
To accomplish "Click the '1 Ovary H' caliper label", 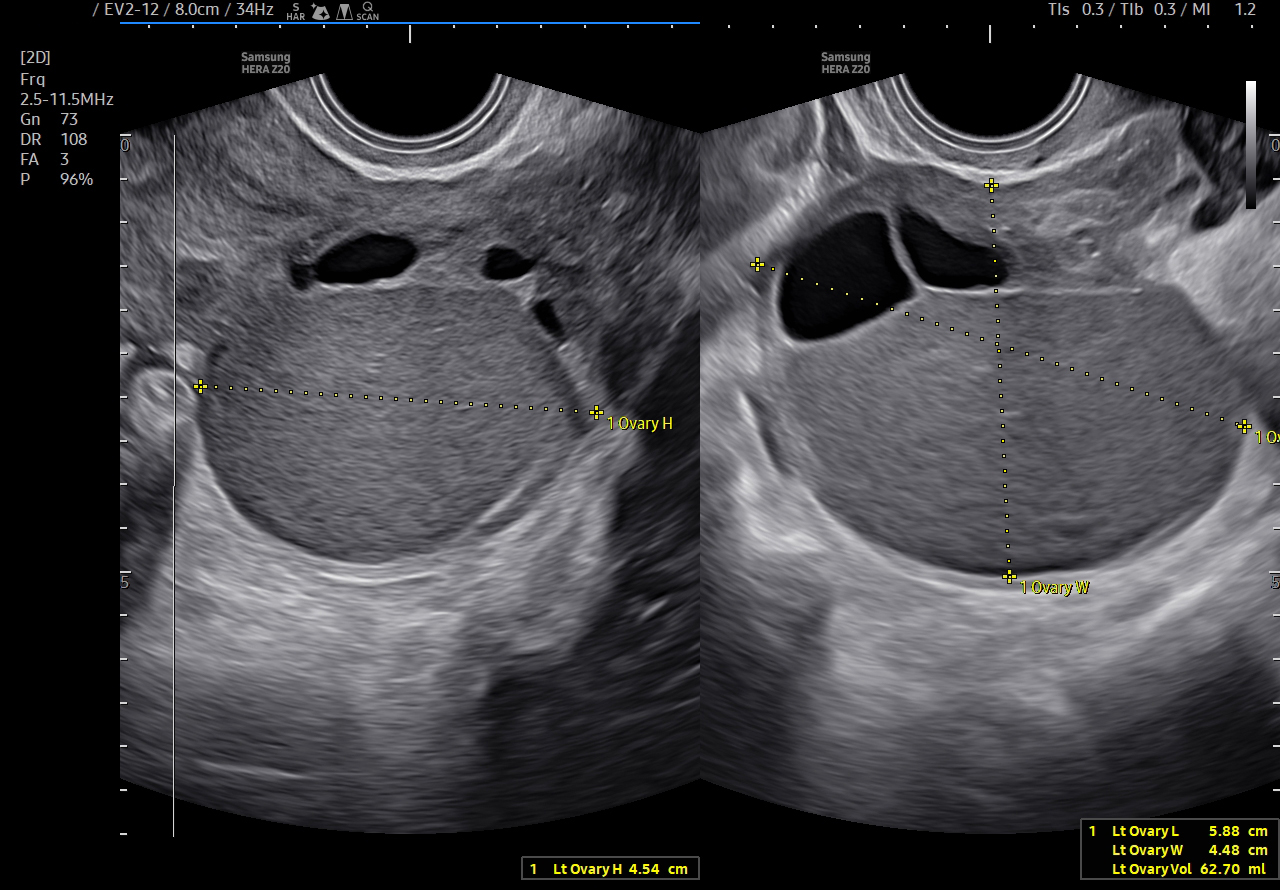I will click(x=640, y=424).
